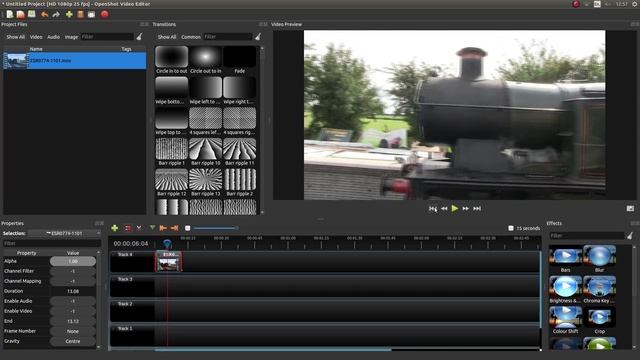Select the imported video file in Project Files

75,60
